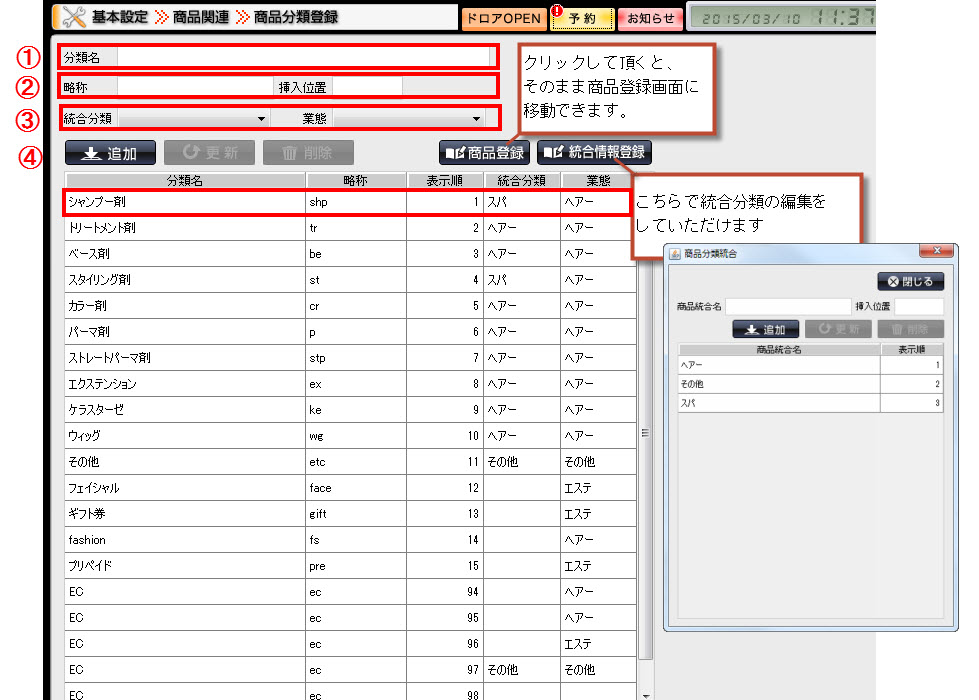Click the 商品登録 button
979x700 pixels.
(484, 153)
